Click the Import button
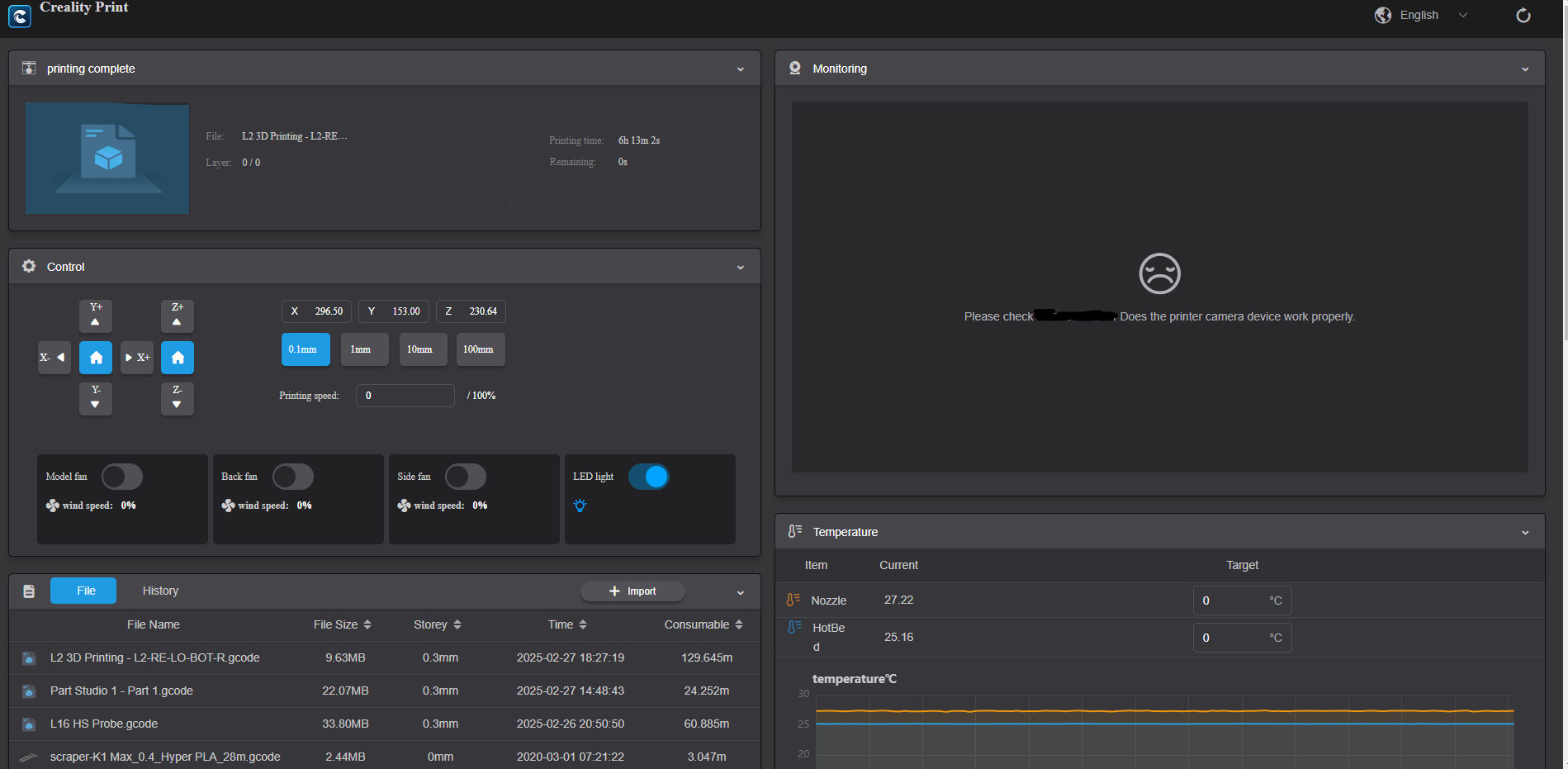This screenshot has height=769, width=1568. point(632,591)
